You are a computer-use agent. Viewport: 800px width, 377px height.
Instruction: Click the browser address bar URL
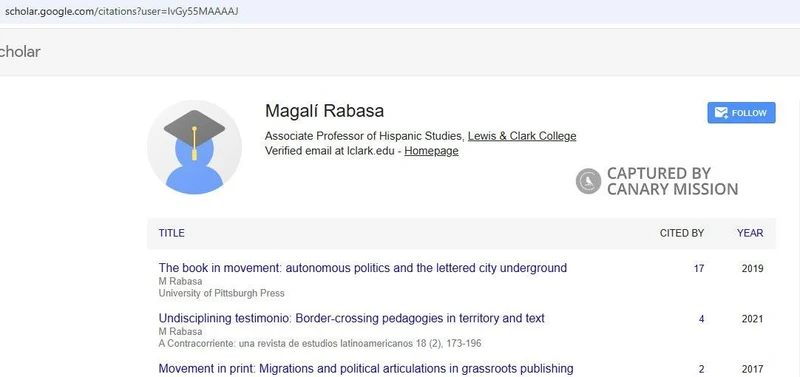[x=121, y=11]
